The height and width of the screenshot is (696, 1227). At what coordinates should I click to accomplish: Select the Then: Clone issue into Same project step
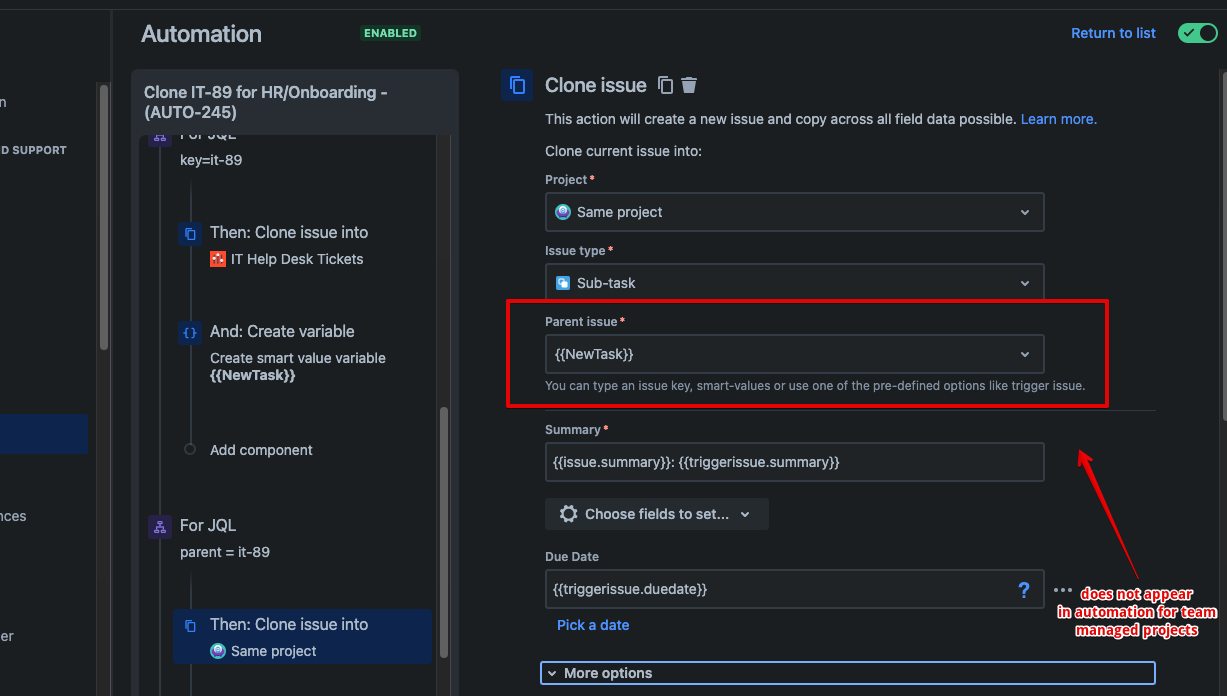click(303, 637)
